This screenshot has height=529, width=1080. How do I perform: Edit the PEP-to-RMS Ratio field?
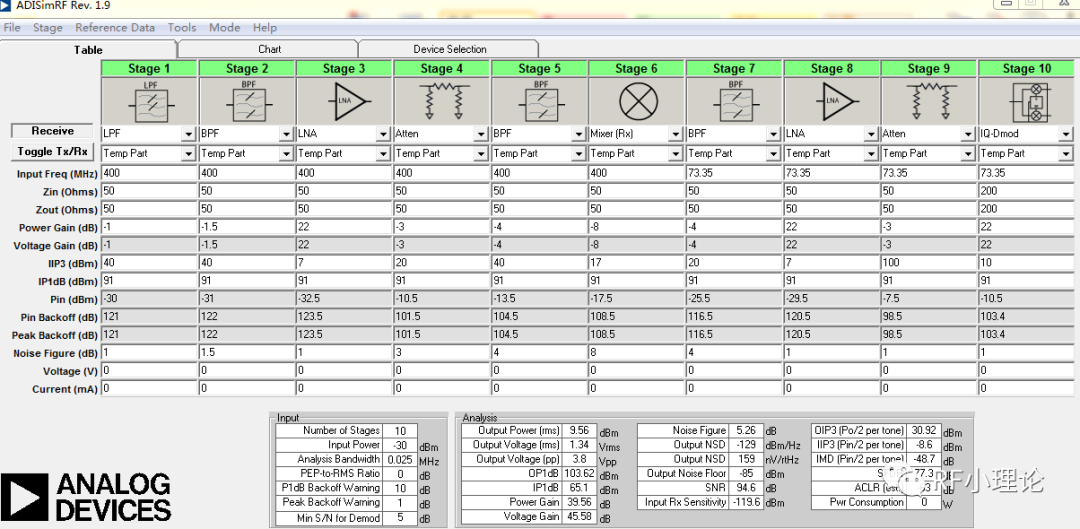click(399, 474)
